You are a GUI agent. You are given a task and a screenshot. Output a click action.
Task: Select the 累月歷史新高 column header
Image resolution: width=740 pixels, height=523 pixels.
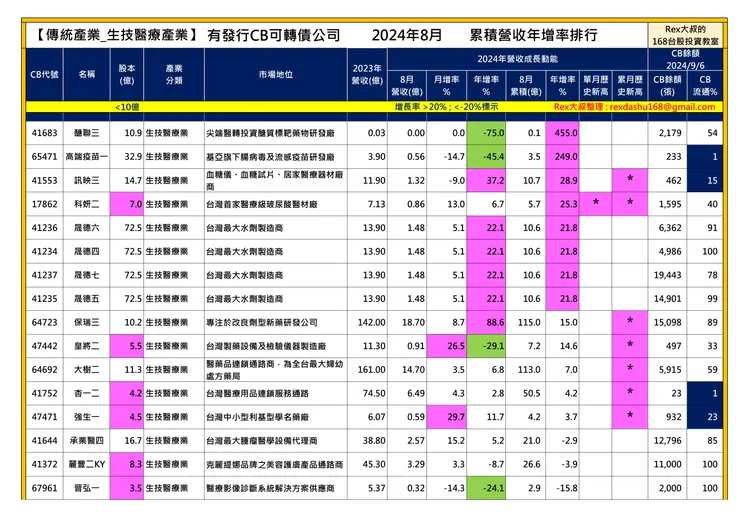click(630, 85)
